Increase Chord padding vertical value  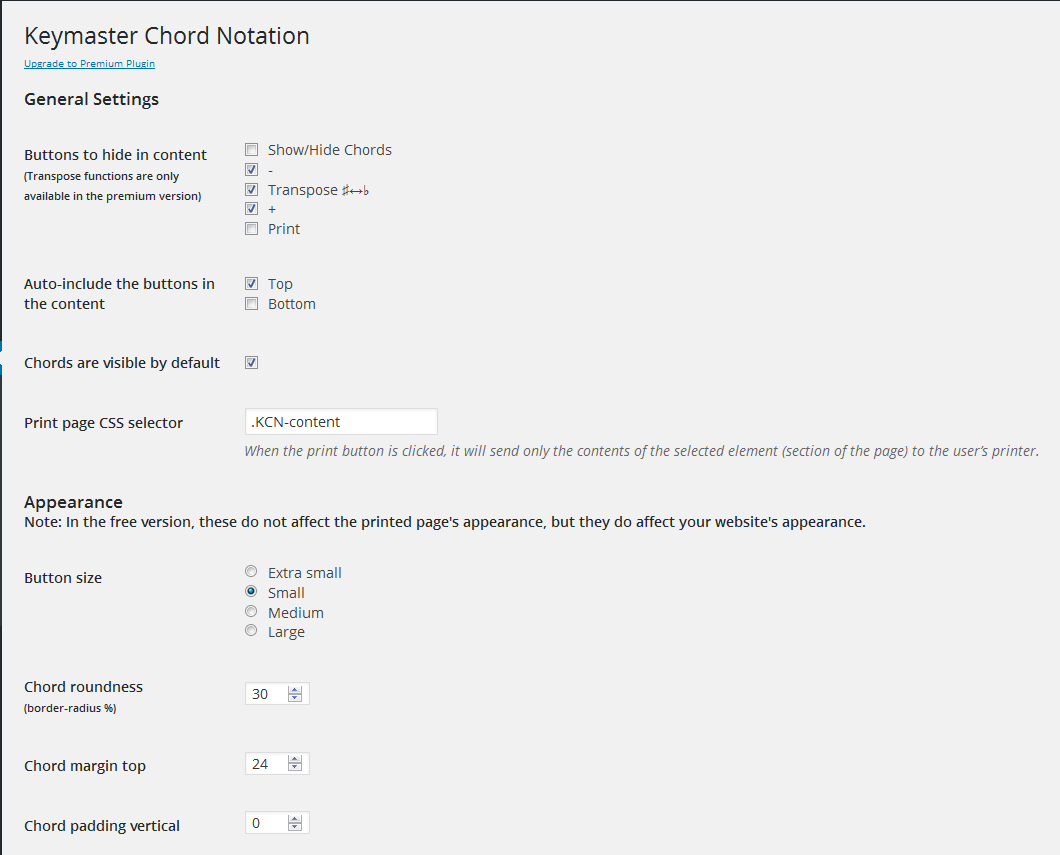(x=295, y=819)
